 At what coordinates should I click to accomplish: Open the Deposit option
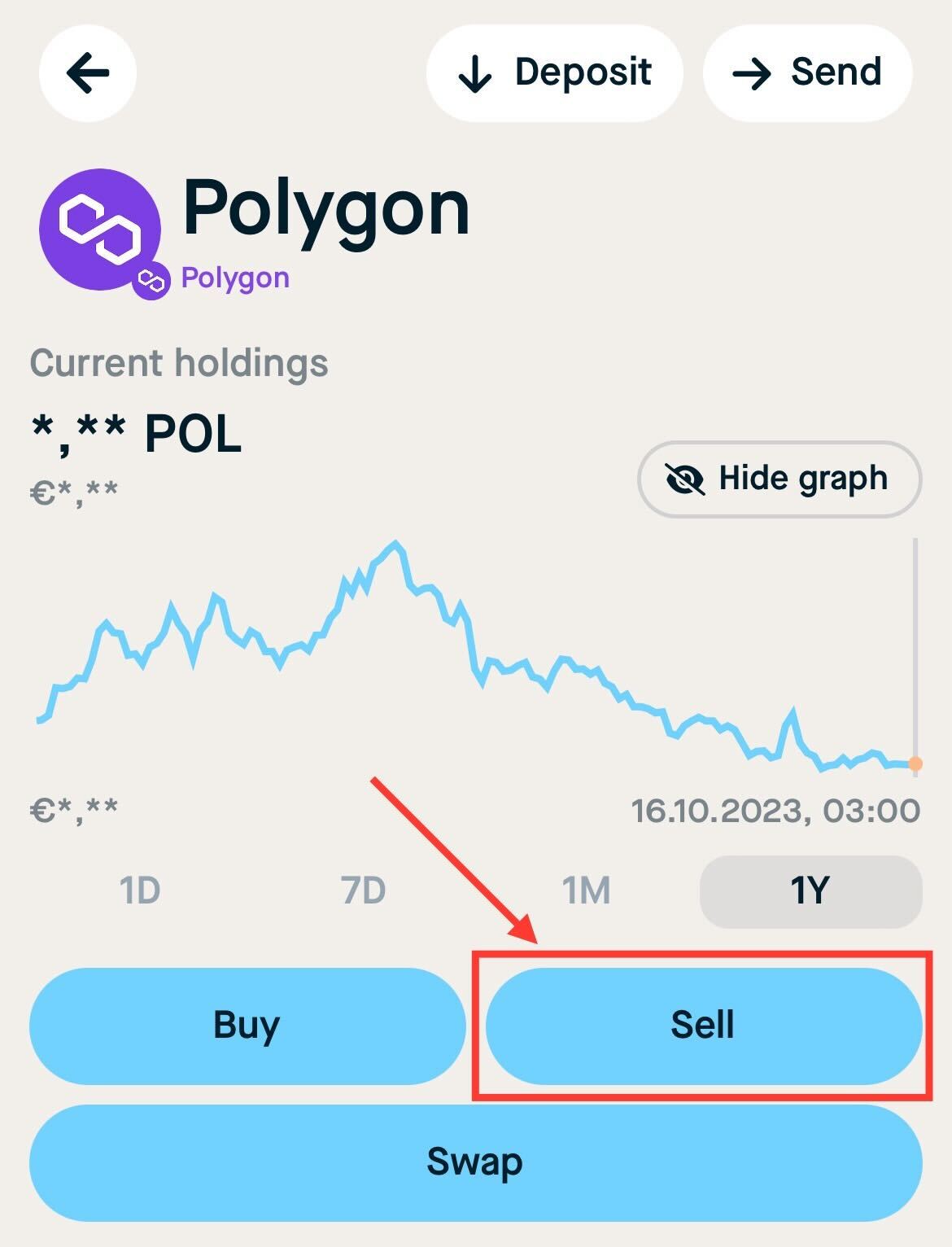pos(554,73)
